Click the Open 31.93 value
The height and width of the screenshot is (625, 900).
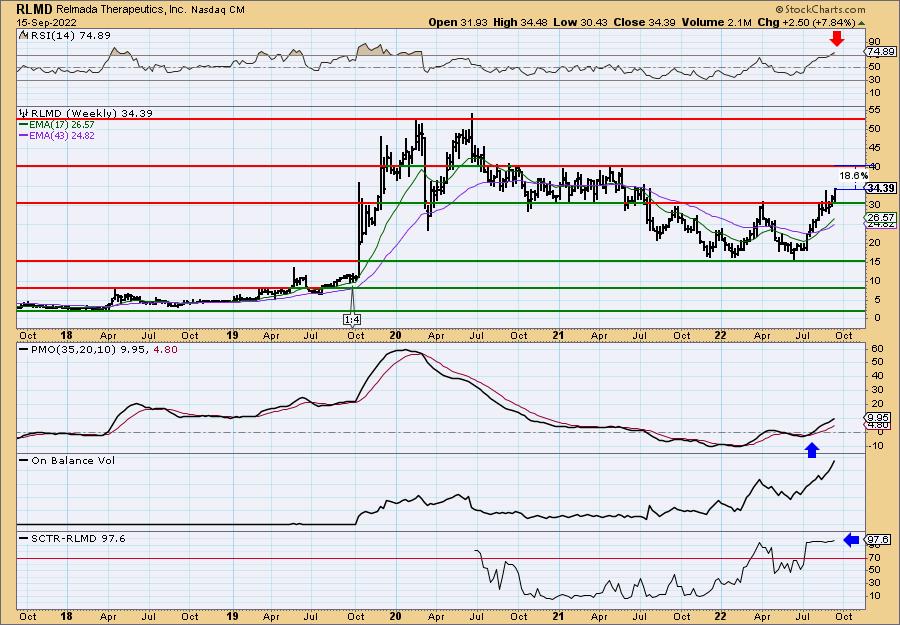(x=459, y=22)
